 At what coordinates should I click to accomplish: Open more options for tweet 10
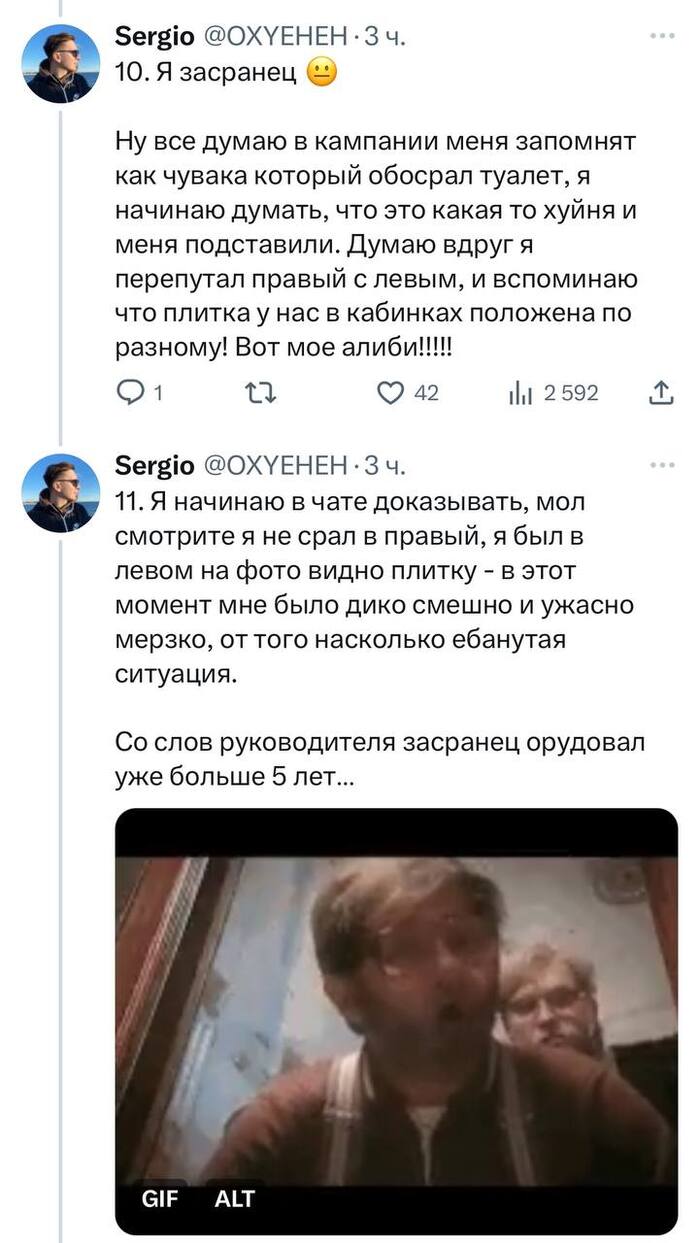pos(662,36)
